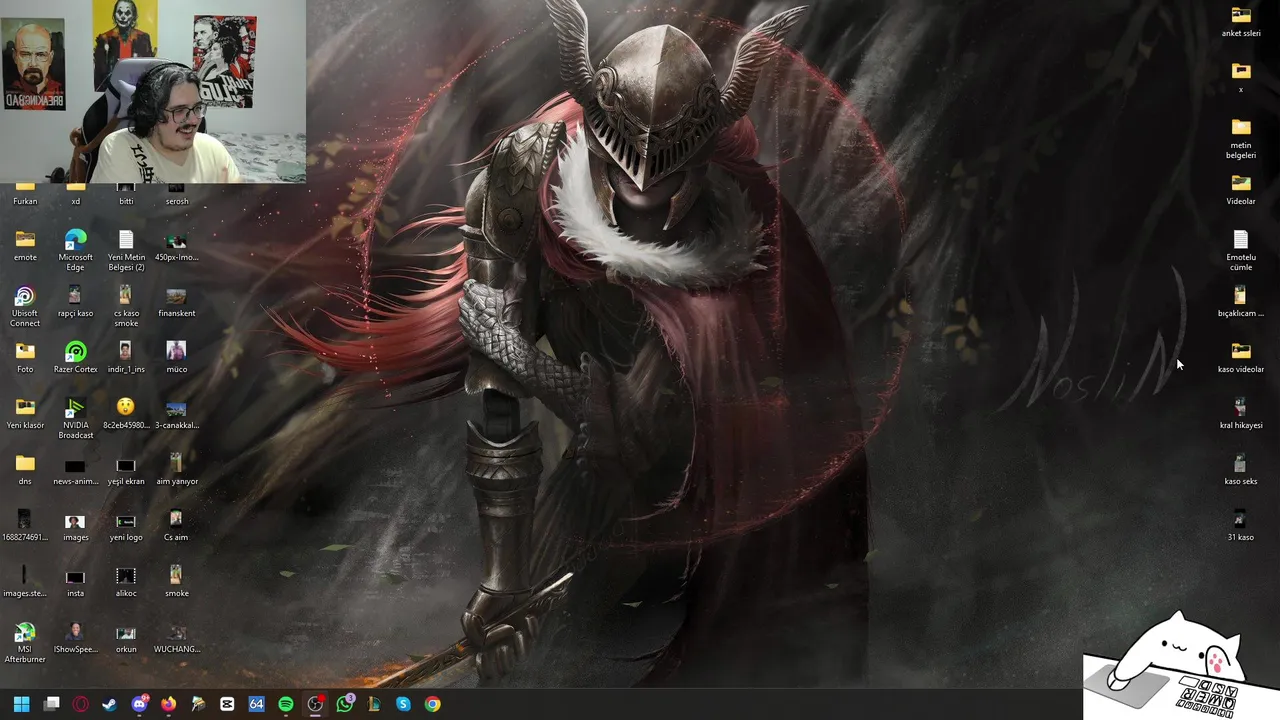The width and height of the screenshot is (1280, 720).
Task: Select the Cs aim file
Action: 176,526
